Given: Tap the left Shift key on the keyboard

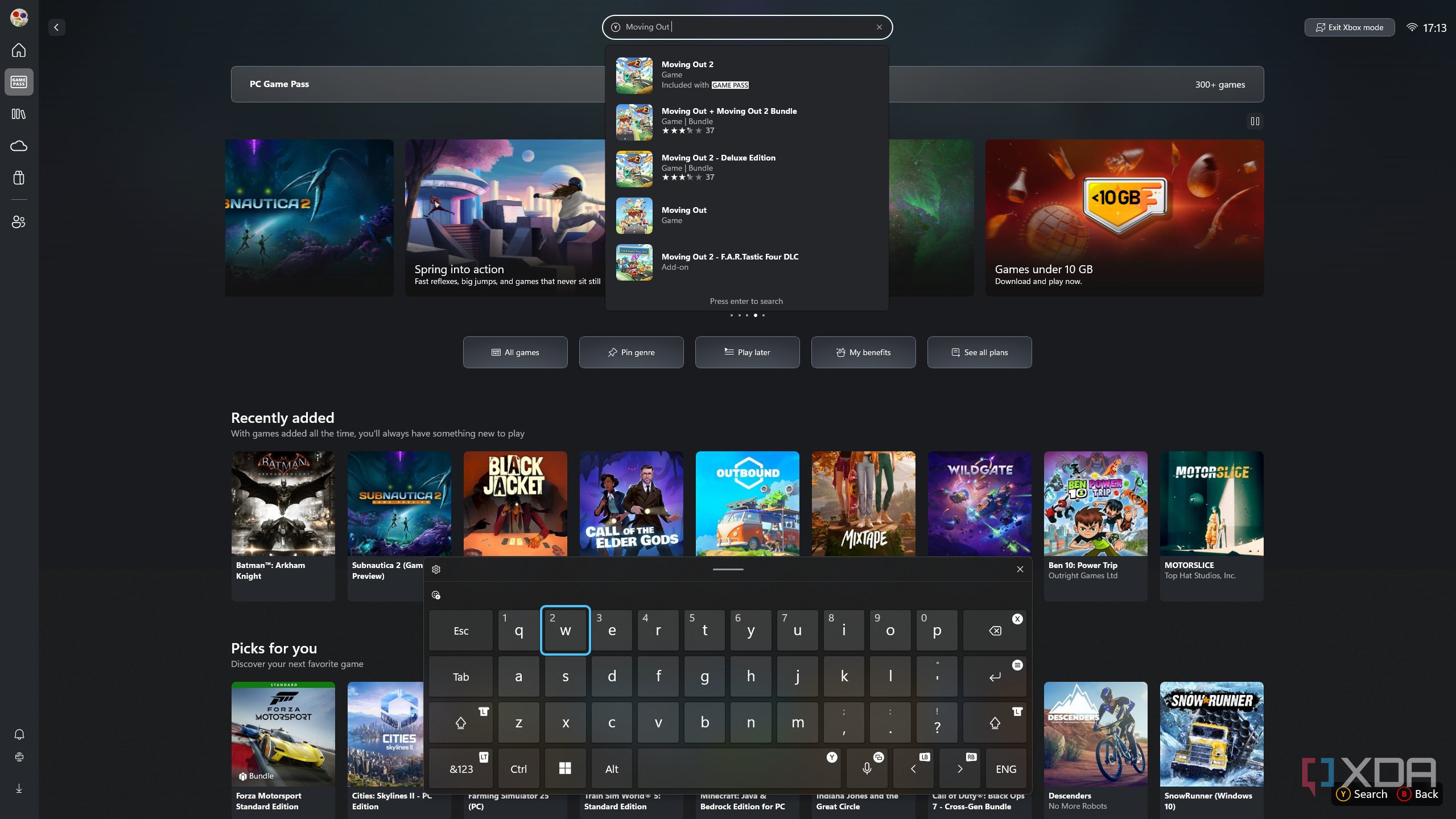Looking at the screenshot, I should pos(461,723).
